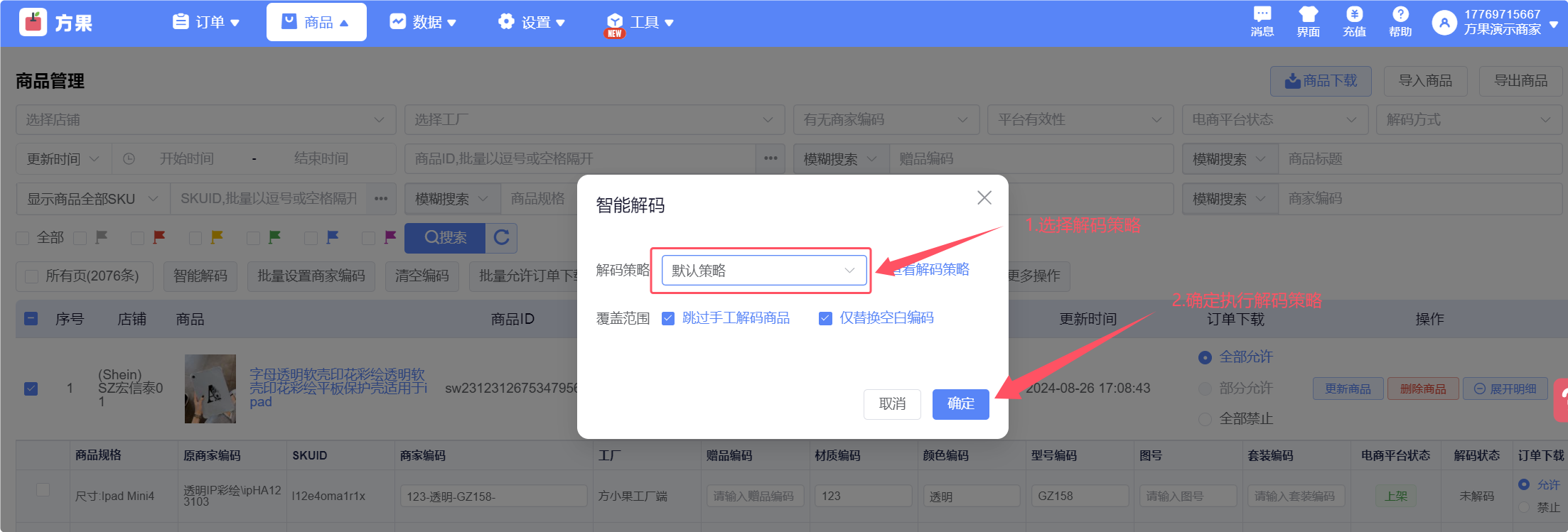Filter by the red flag icon
Image resolution: width=1568 pixels, height=532 pixels.
coord(159,237)
